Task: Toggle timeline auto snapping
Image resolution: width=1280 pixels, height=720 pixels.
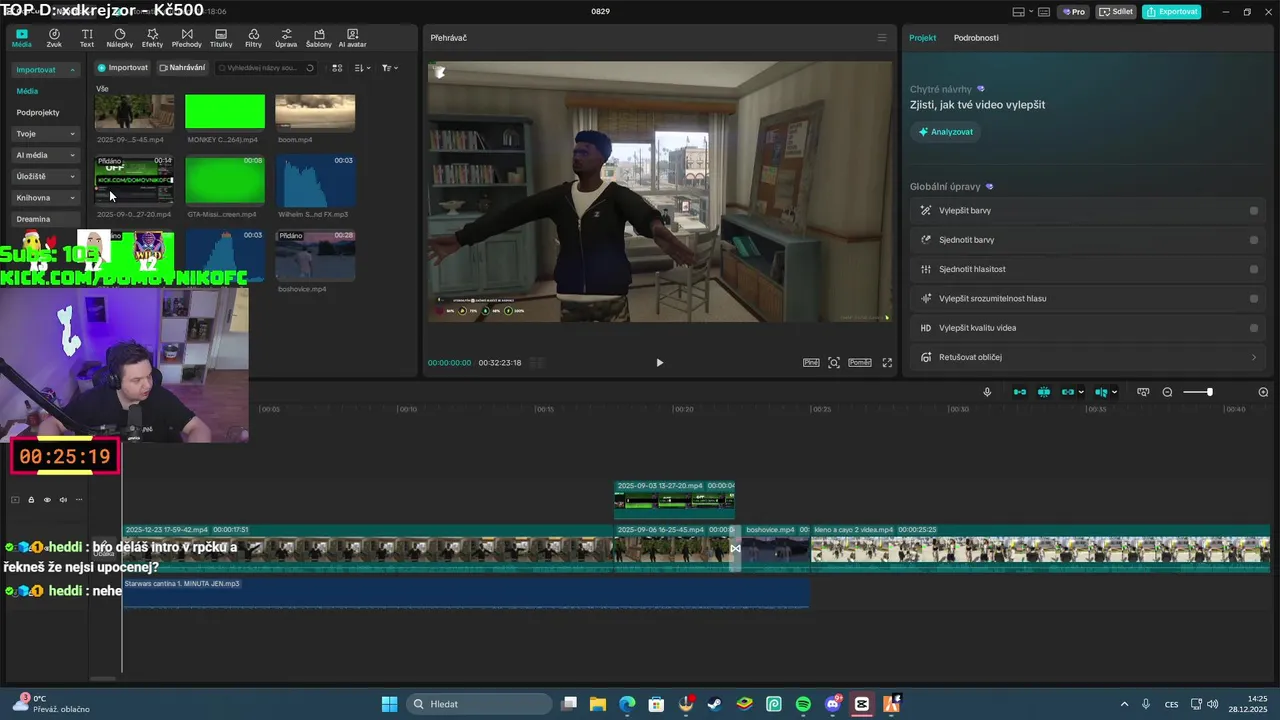Action: pyautogui.click(x=1044, y=392)
